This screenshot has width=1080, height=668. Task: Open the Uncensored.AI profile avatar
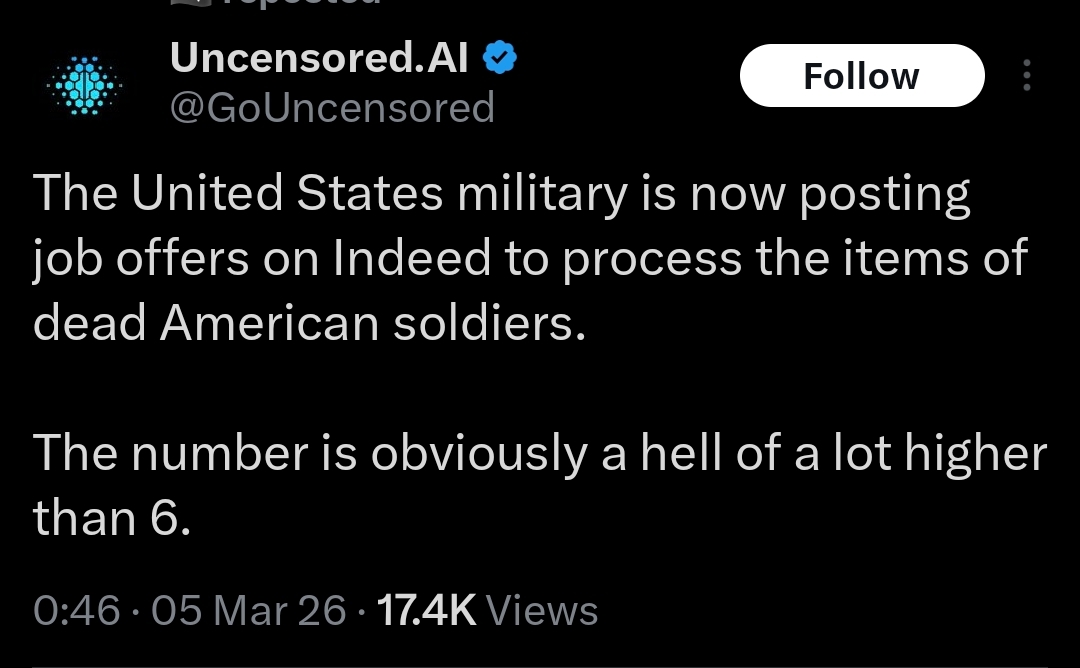point(85,88)
